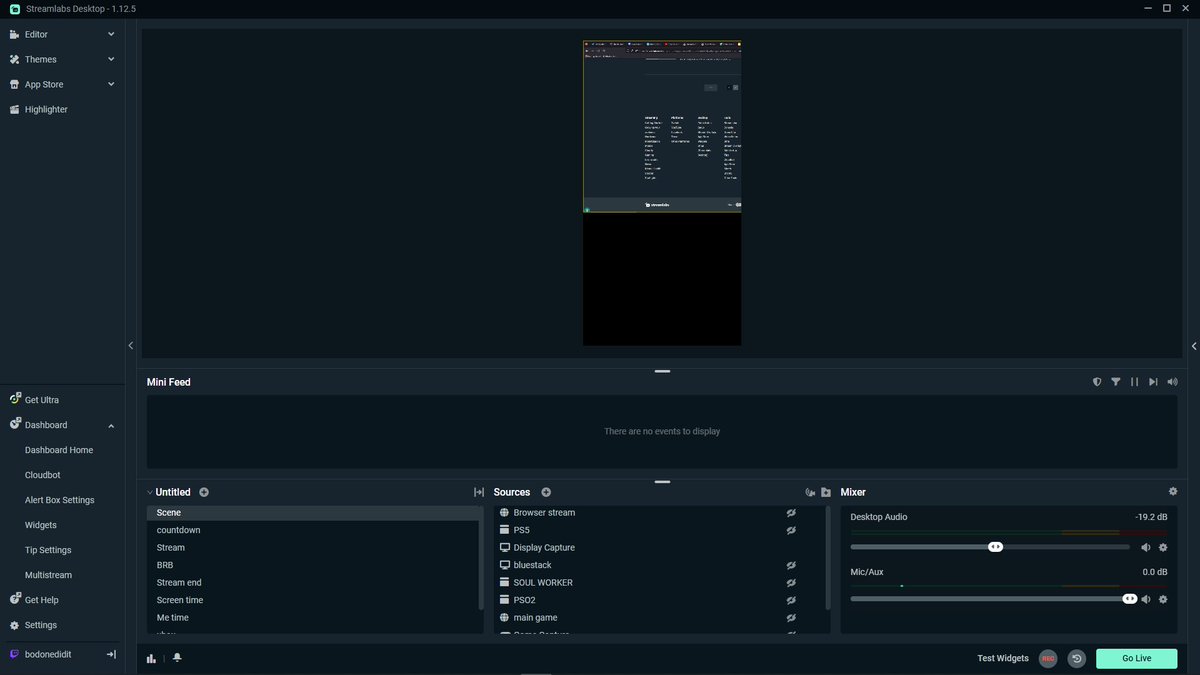Viewport: 1200px width, 675px height.
Task: Show the Browser stream source
Action: (791, 513)
